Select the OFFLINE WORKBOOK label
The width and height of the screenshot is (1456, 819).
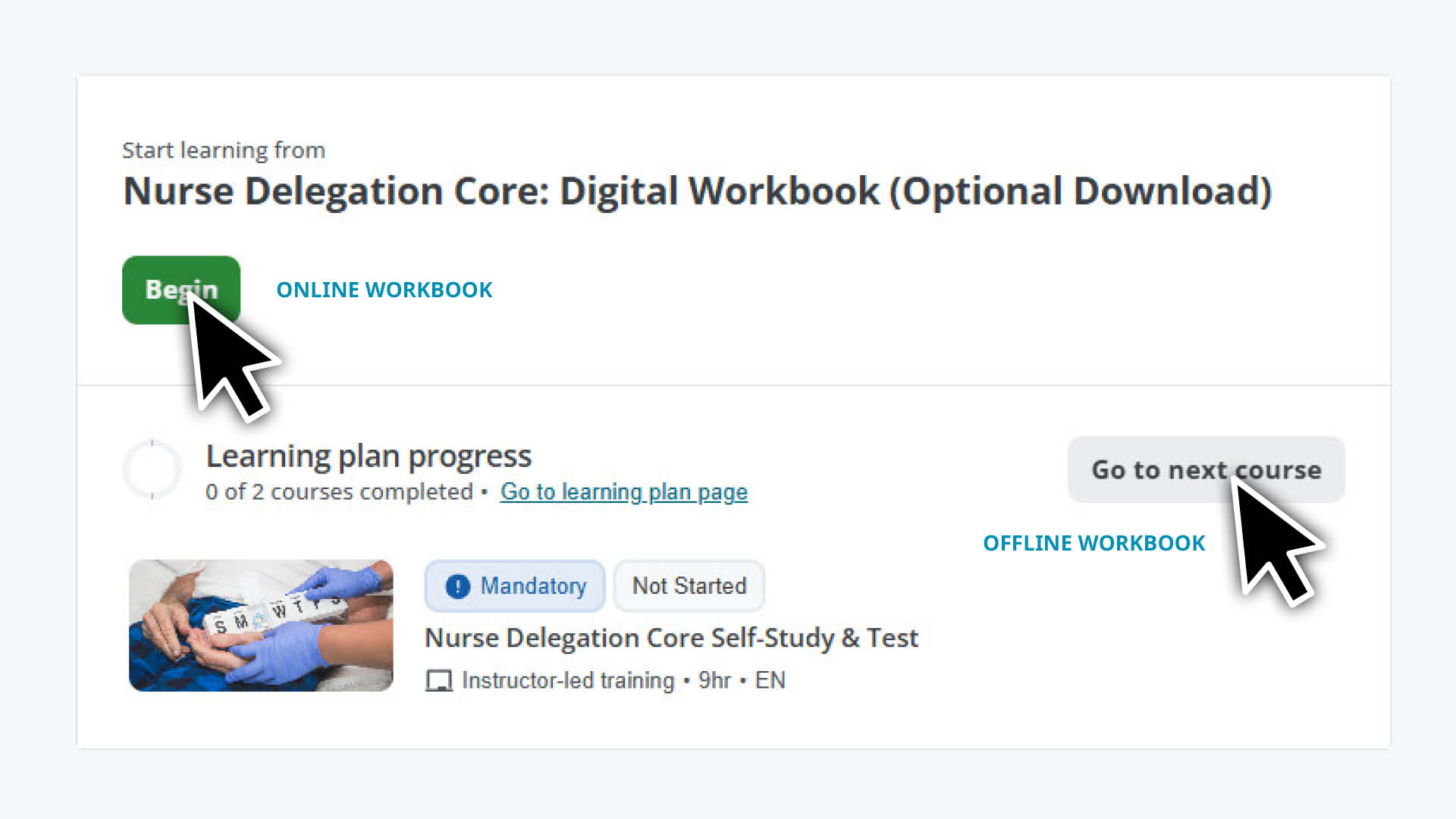(1094, 542)
